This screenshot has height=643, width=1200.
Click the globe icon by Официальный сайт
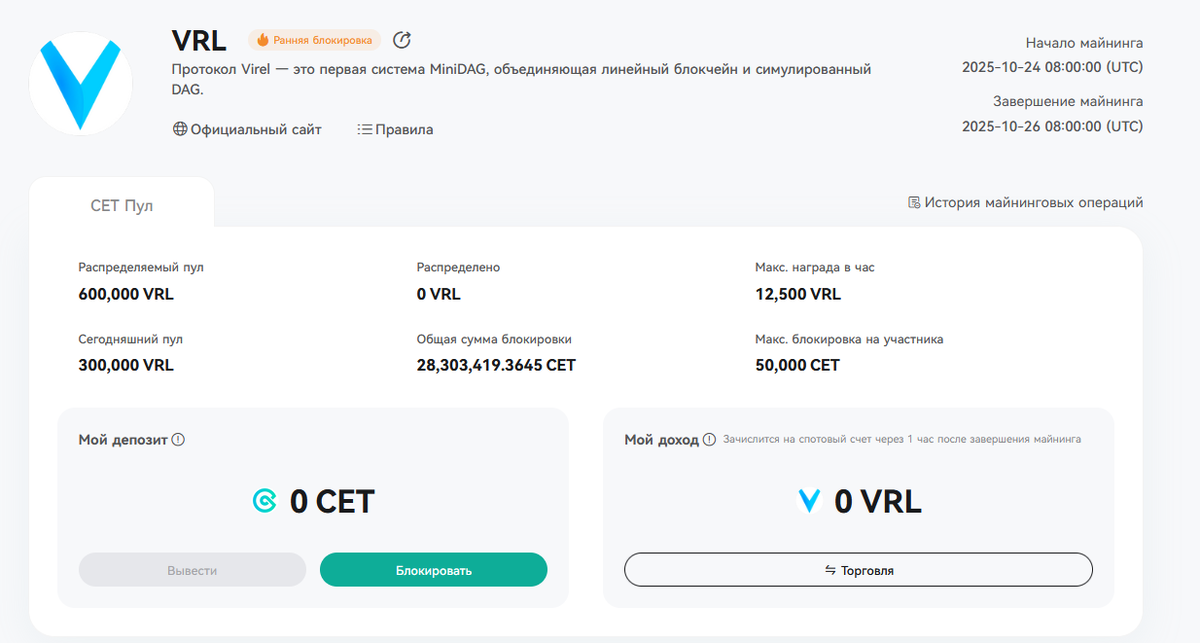pos(180,129)
